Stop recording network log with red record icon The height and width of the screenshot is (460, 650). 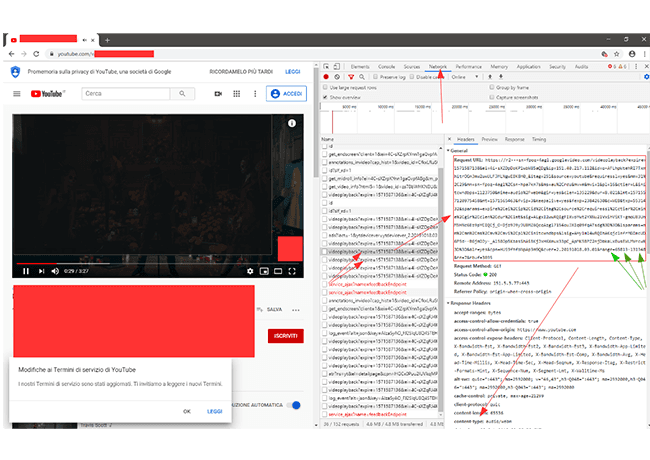(x=326, y=77)
